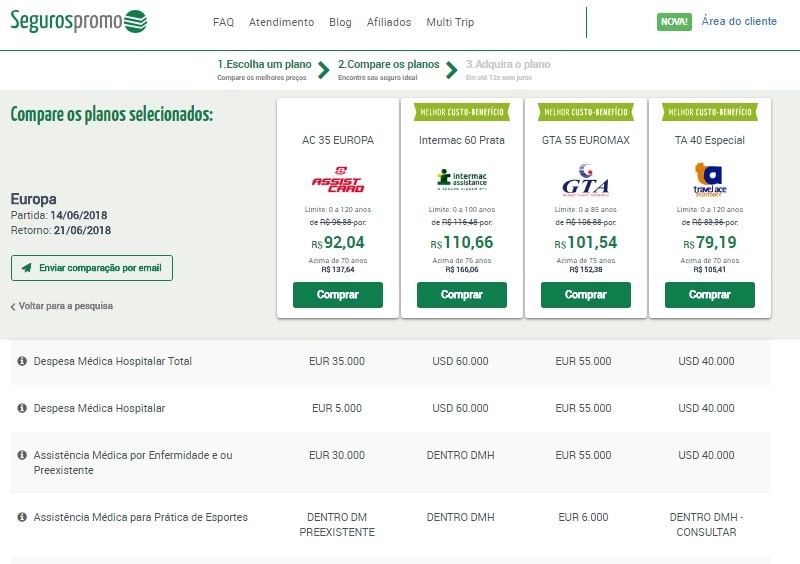
Task: Click the GTA 55 EUROMAX plan title
Action: point(586,140)
